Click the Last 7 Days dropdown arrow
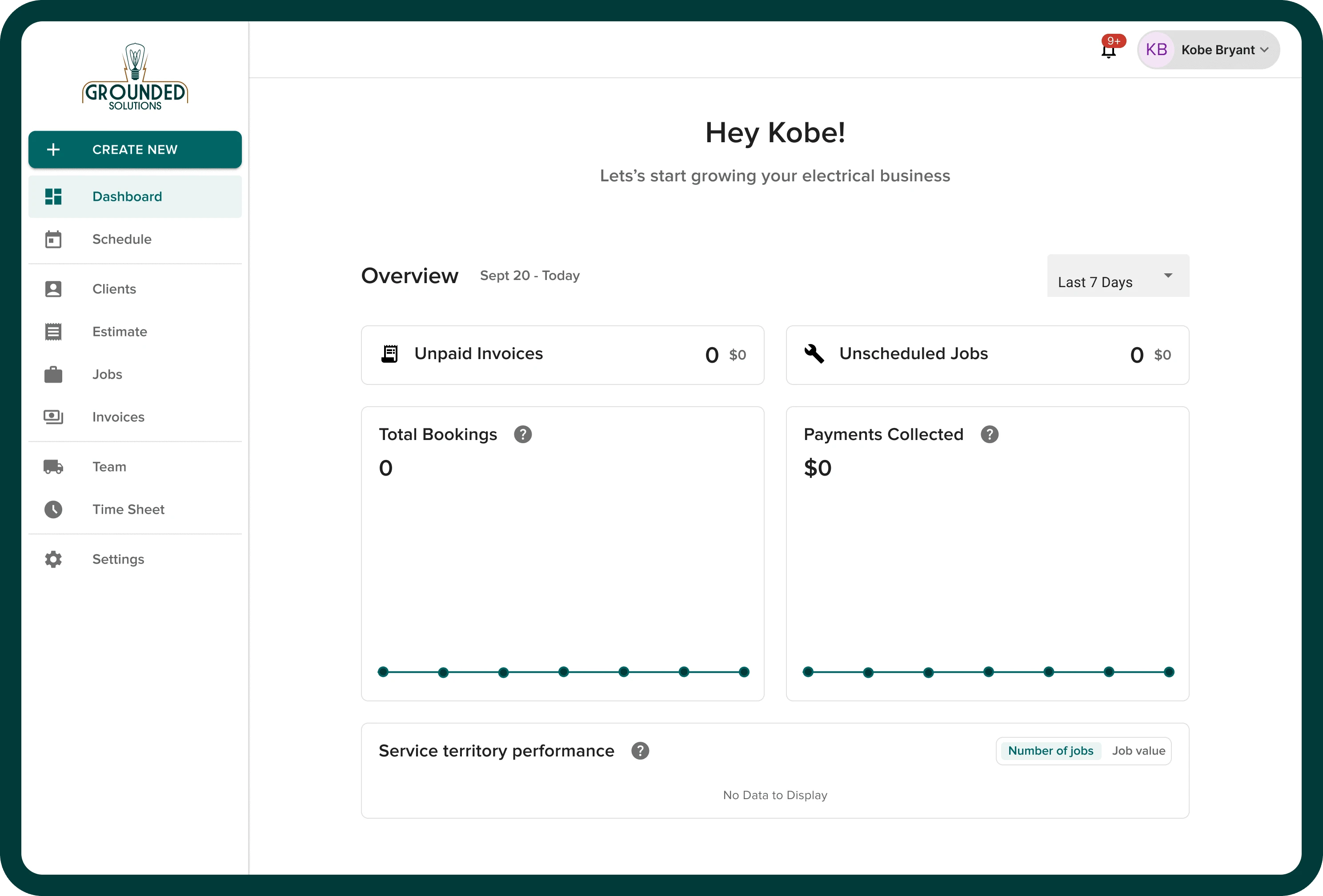This screenshot has width=1323, height=896. (1168, 276)
